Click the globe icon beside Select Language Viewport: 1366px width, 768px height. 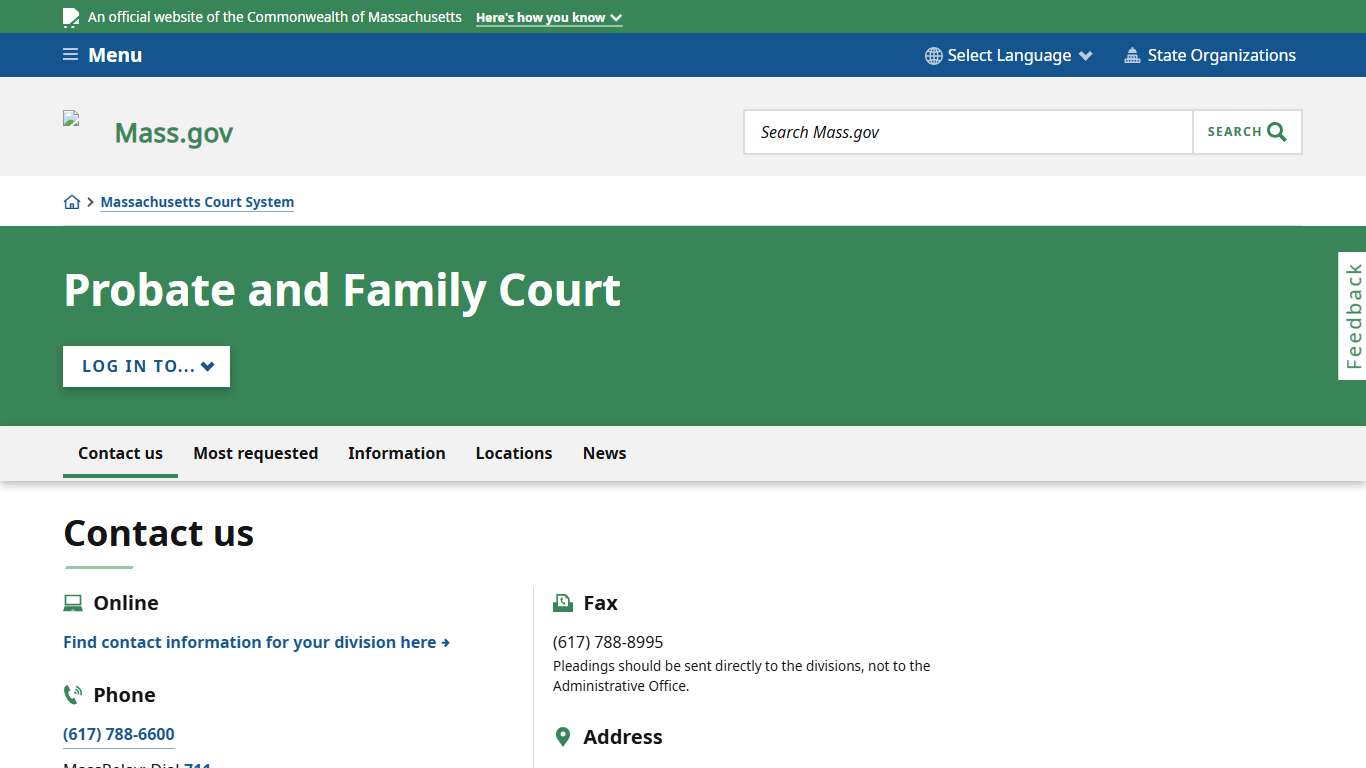[933, 55]
